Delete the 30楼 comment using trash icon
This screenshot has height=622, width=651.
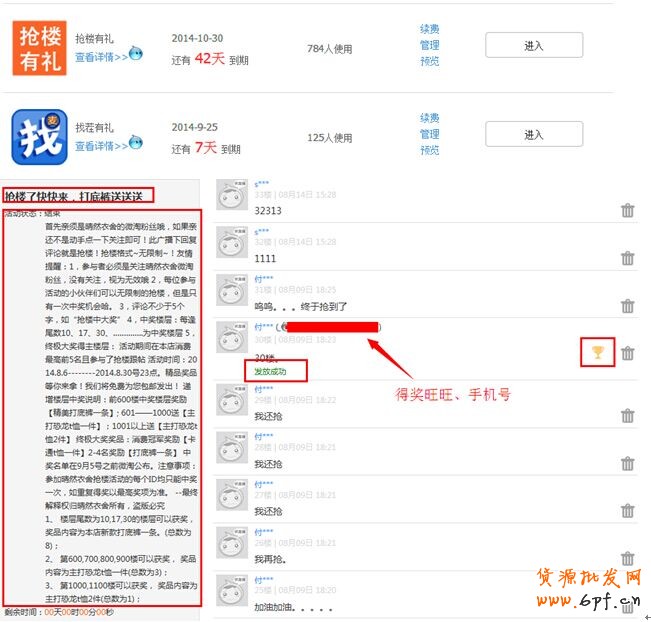[627, 353]
